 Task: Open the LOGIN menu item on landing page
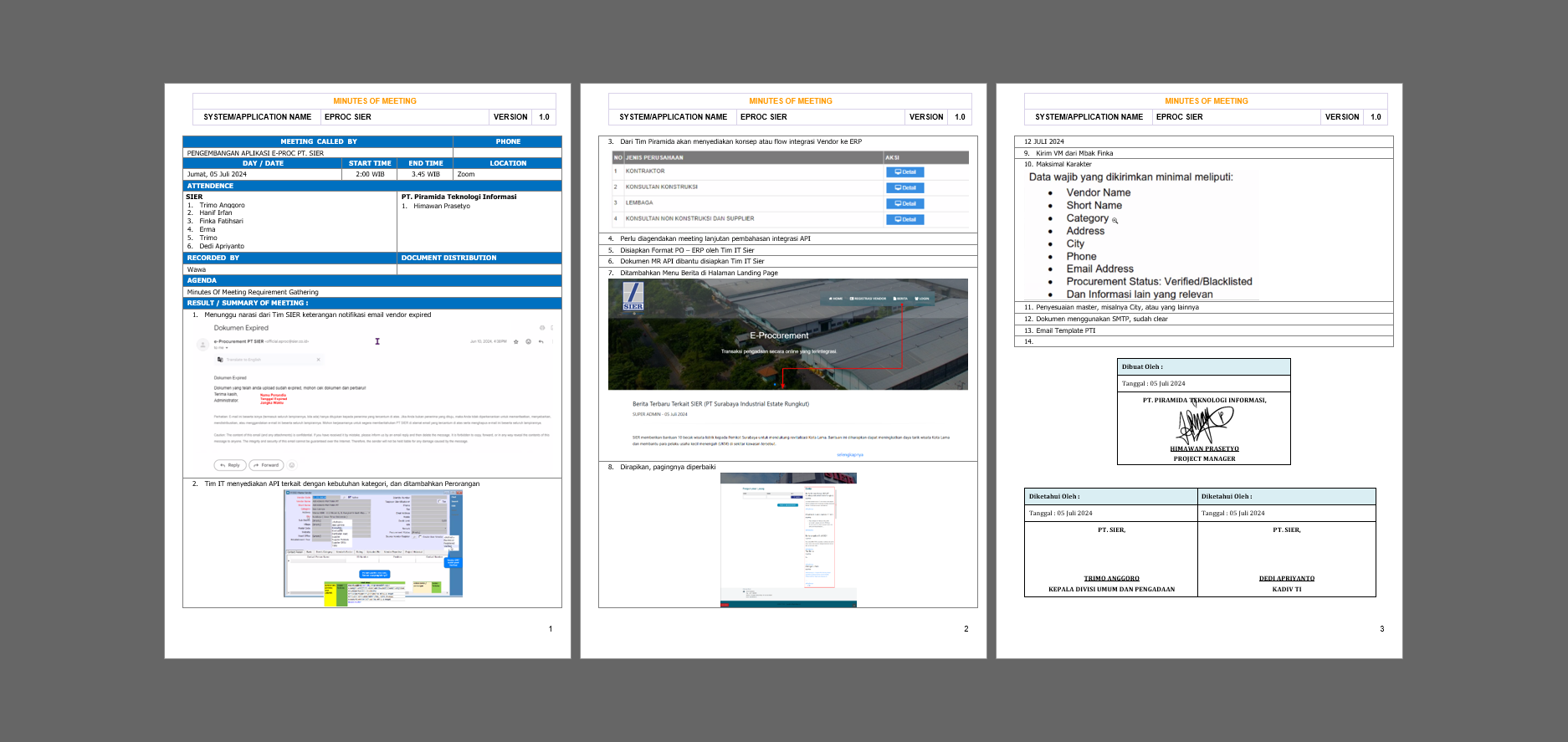point(922,299)
